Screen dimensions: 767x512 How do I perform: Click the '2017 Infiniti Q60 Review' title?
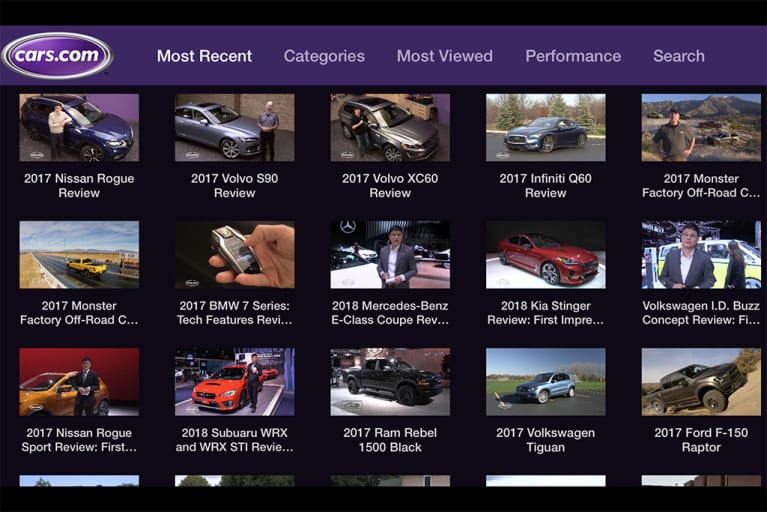pos(546,186)
